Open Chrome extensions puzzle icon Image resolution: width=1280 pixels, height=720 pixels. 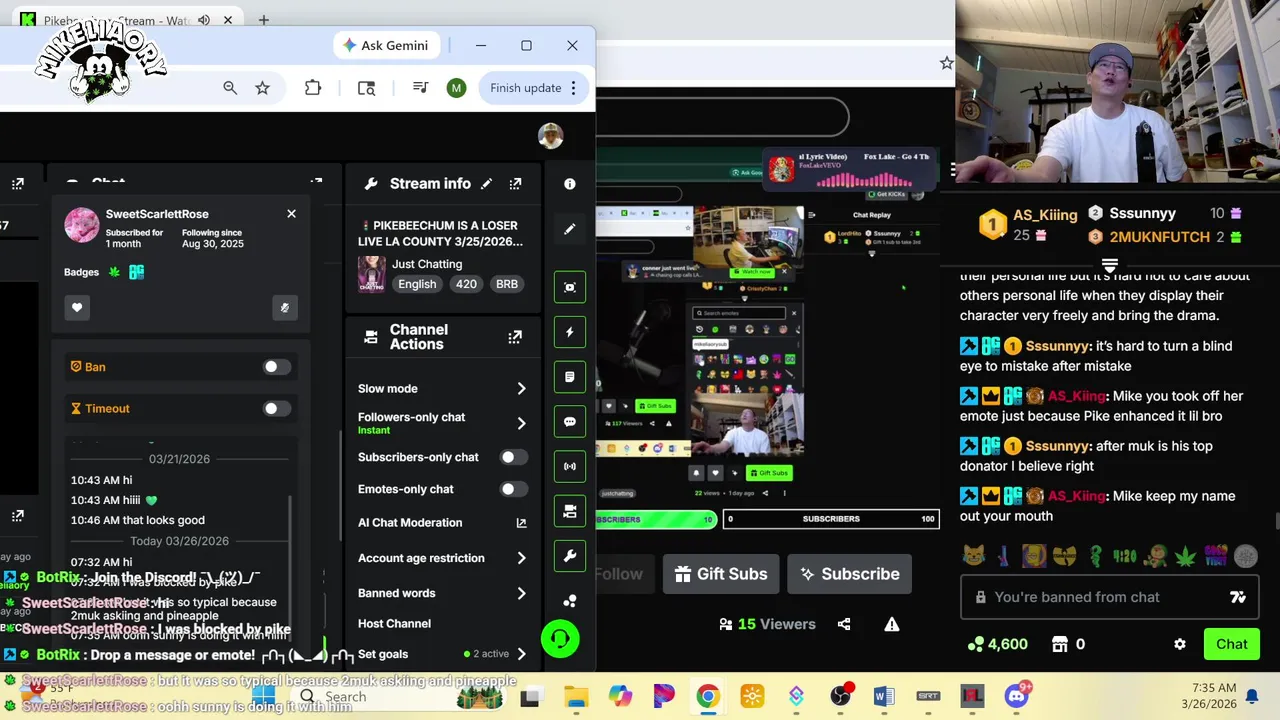coord(313,88)
